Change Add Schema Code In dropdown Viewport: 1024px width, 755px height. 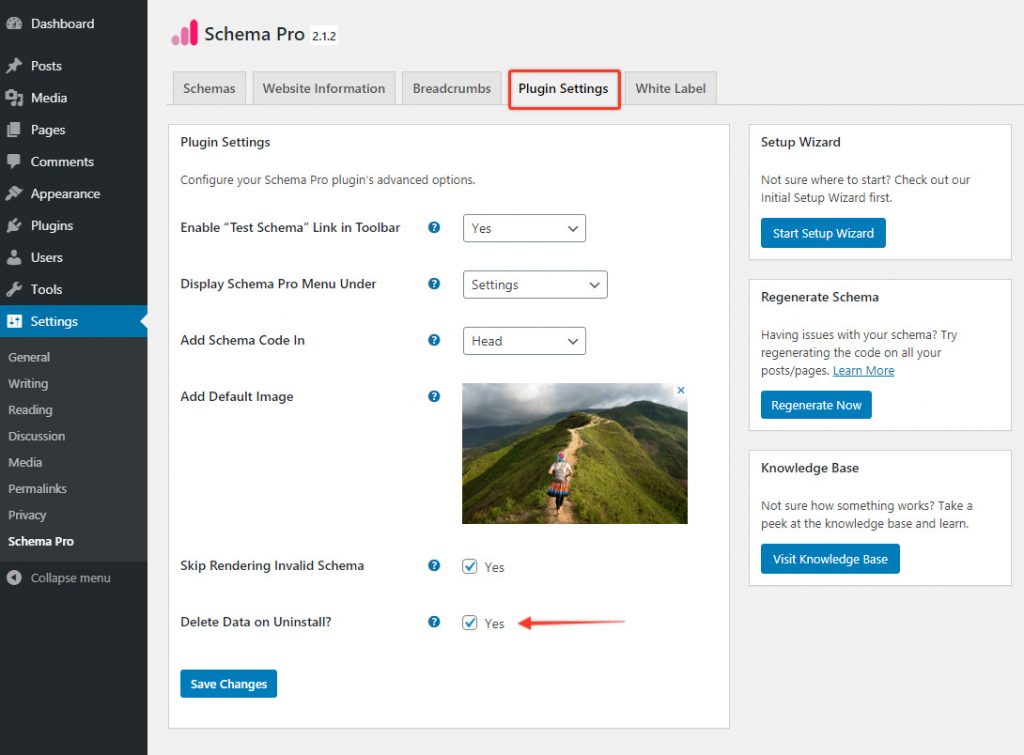[524, 340]
